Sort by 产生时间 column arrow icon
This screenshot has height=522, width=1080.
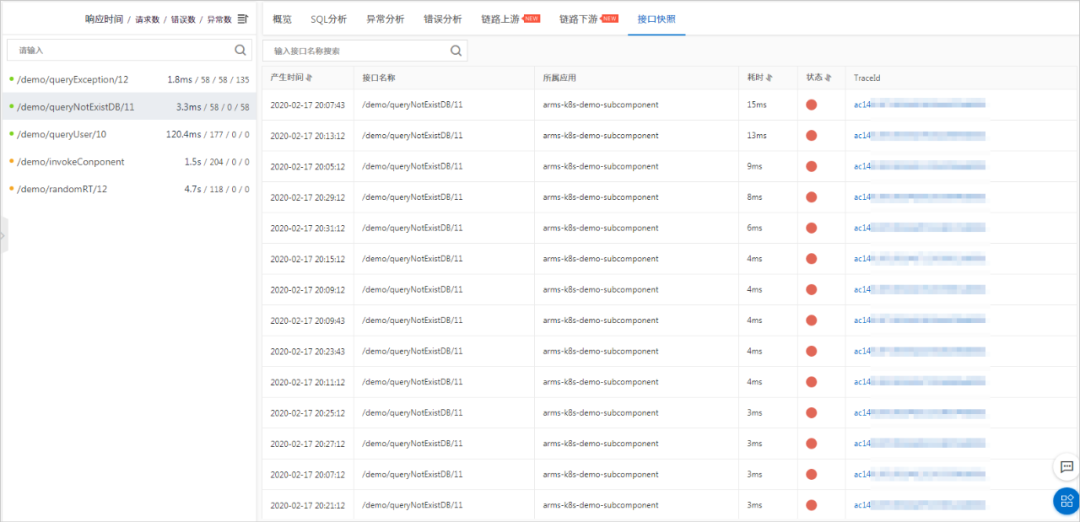pyautogui.click(x=310, y=78)
